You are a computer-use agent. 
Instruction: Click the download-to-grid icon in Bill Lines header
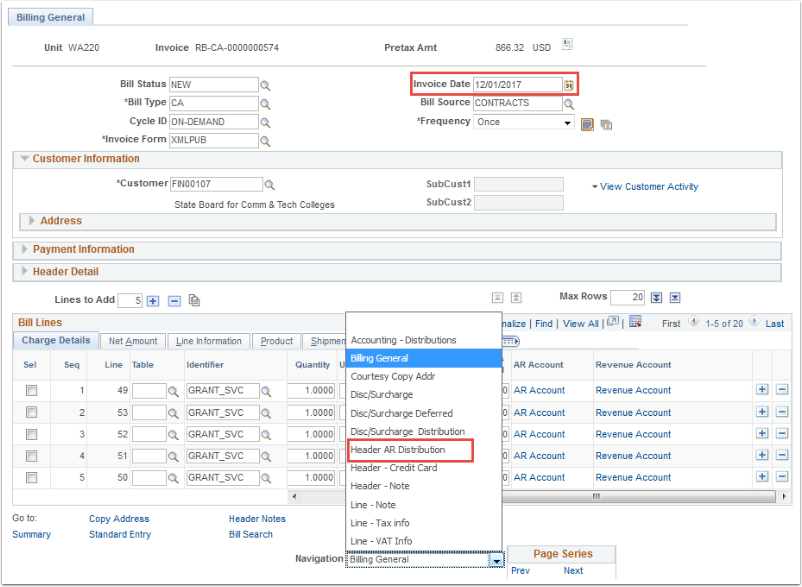(x=635, y=322)
